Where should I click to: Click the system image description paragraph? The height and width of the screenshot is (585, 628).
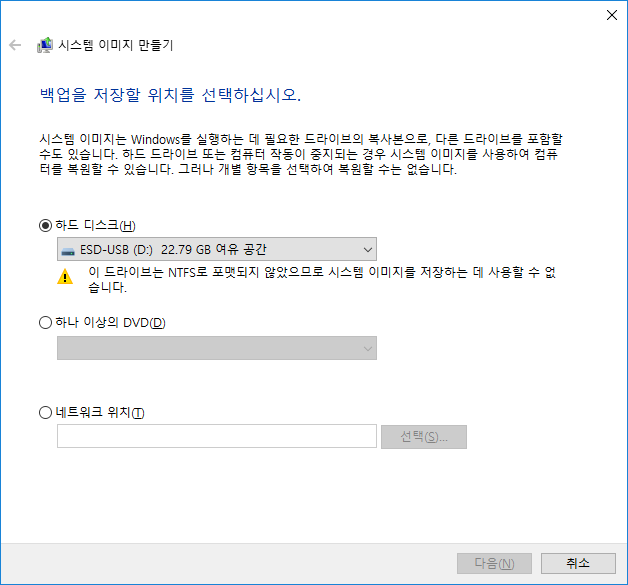point(301,154)
